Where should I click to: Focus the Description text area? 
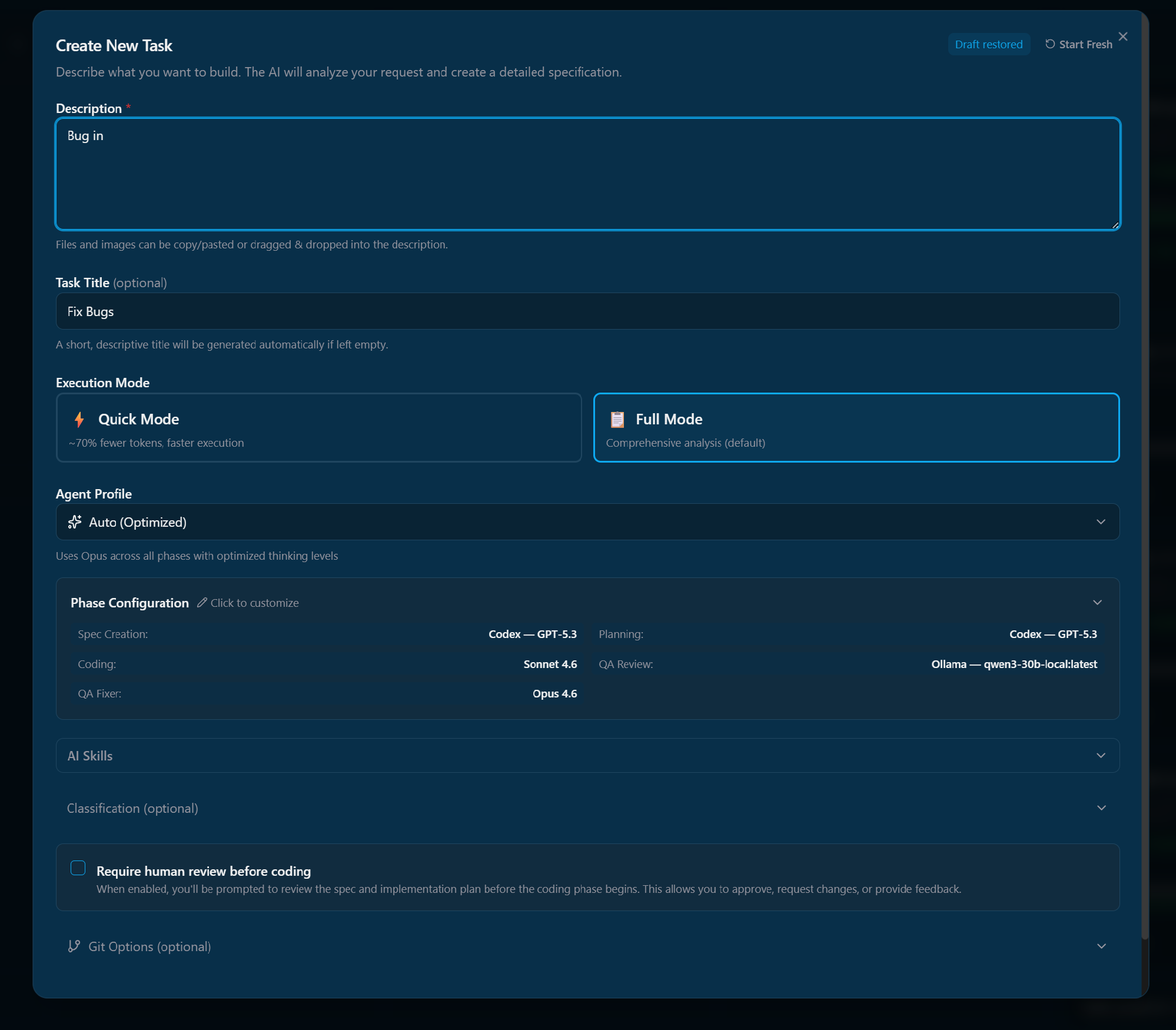click(587, 174)
